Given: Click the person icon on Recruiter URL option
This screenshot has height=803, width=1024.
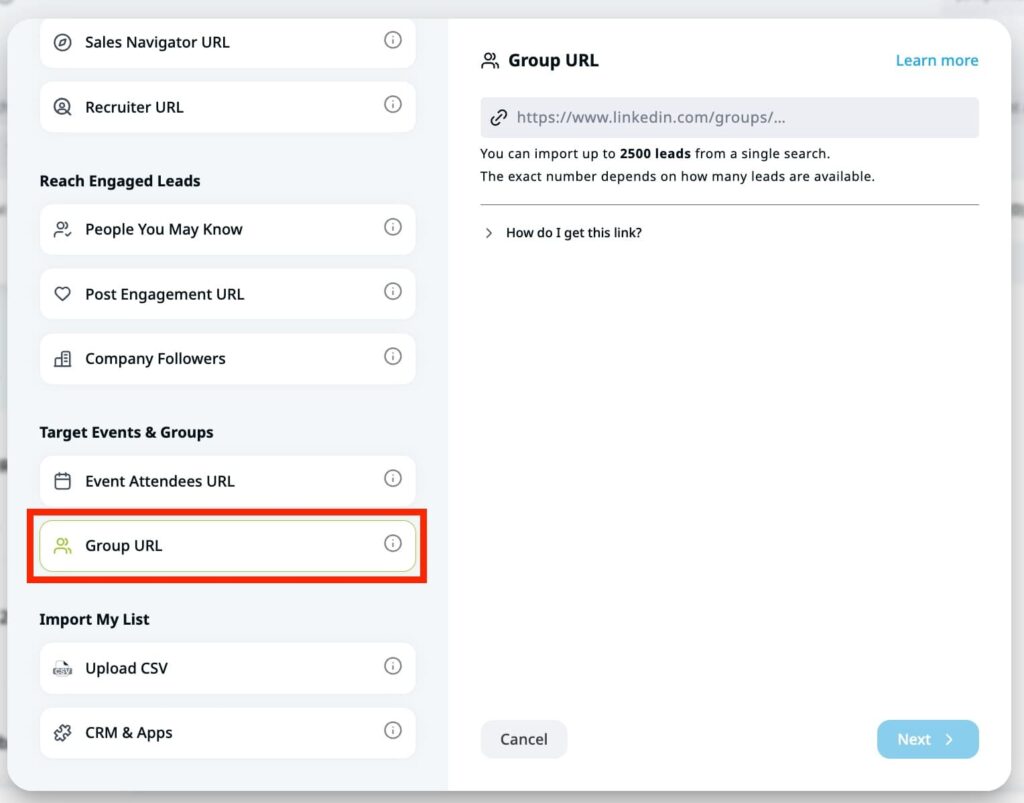Looking at the screenshot, I should 62,106.
